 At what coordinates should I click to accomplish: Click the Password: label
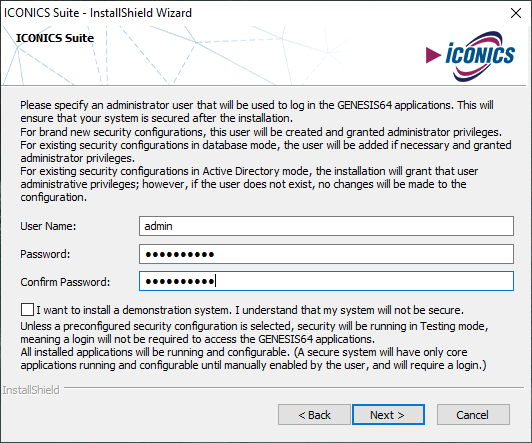coord(45,254)
